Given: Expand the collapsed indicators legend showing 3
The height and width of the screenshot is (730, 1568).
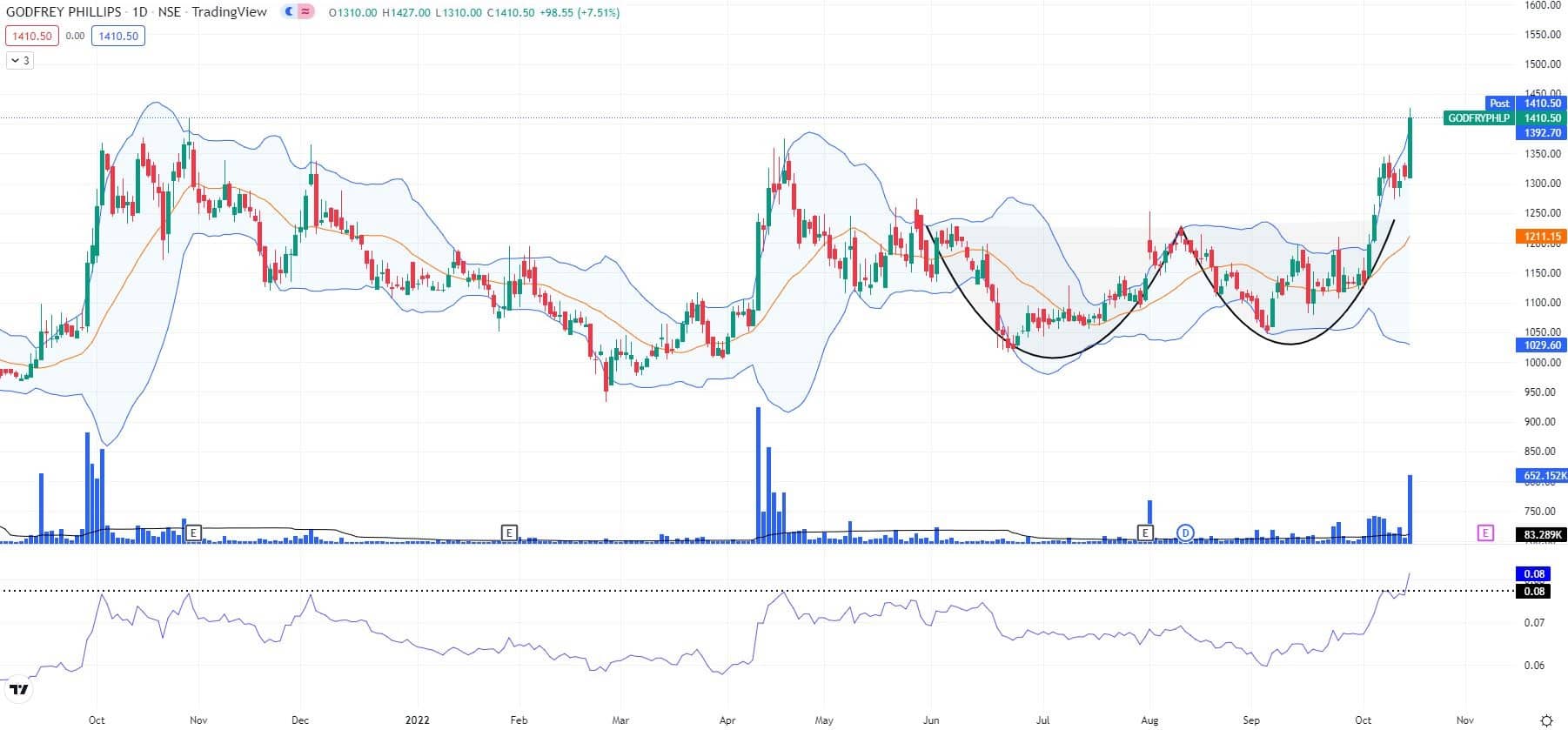Looking at the screenshot, I should (20, 60).
